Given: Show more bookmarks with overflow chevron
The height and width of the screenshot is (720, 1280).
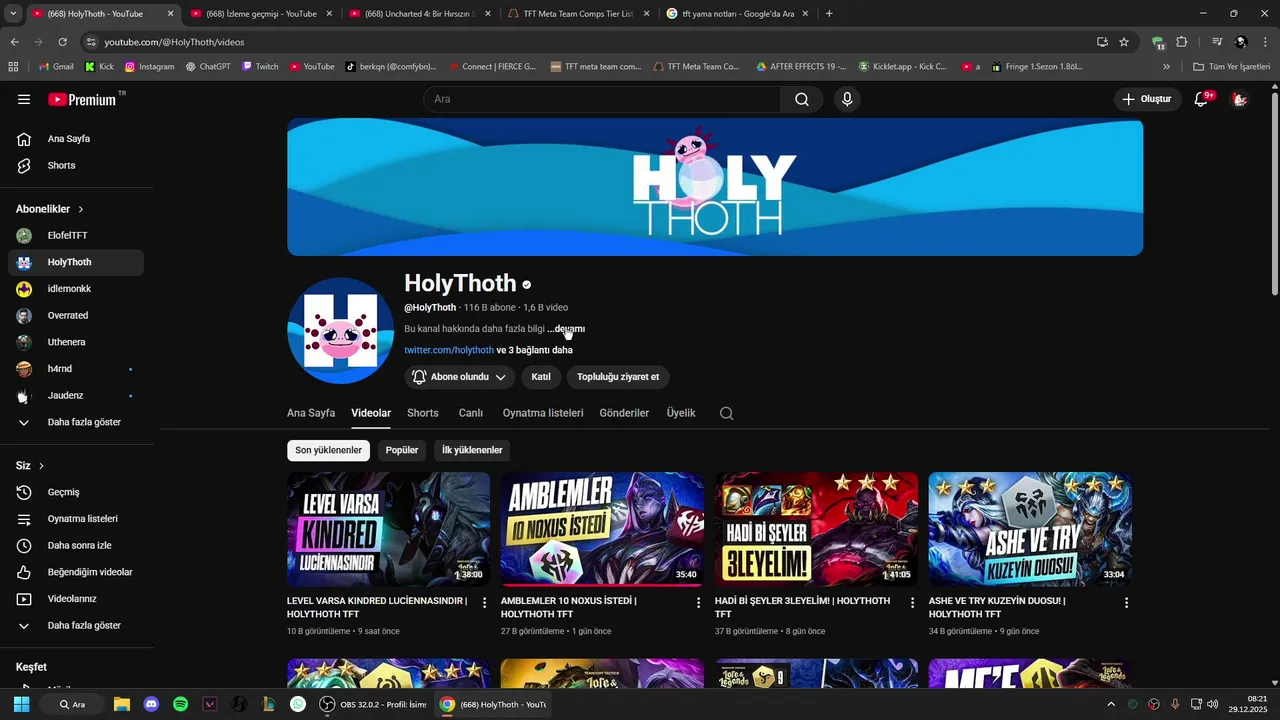Looking at the screenshot, I should tap(1166, 67).
